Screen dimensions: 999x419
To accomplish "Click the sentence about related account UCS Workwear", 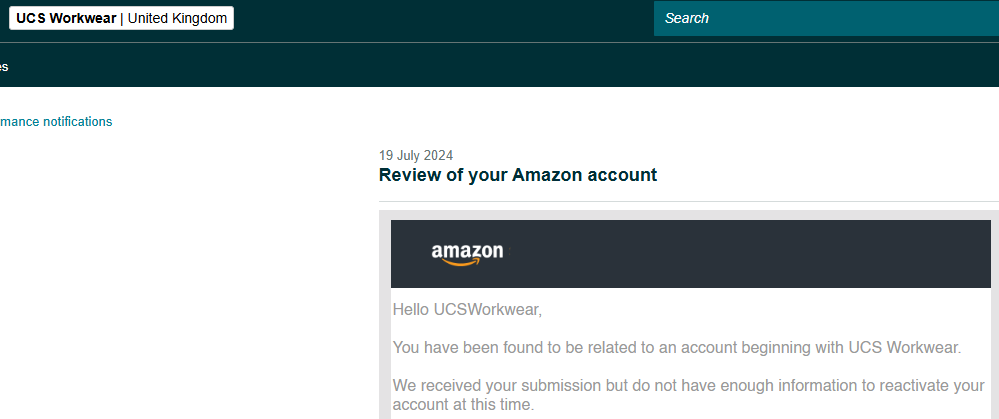I will point(677,348).
